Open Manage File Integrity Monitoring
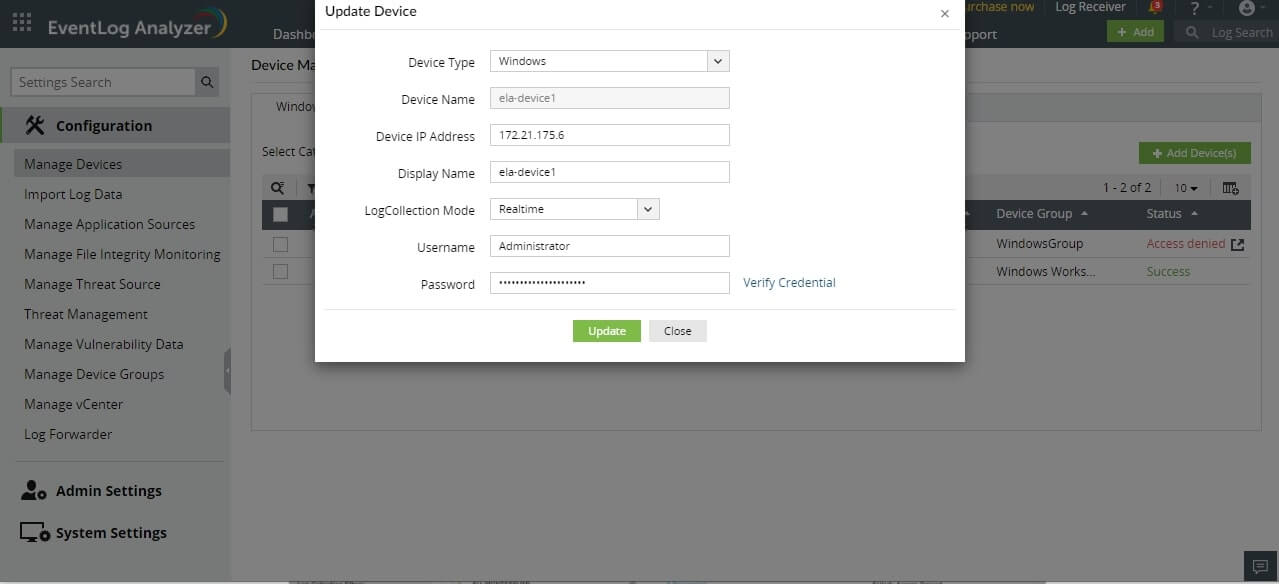The width and height of the screenshot is (1279, 584). click(x=122, y=254)
